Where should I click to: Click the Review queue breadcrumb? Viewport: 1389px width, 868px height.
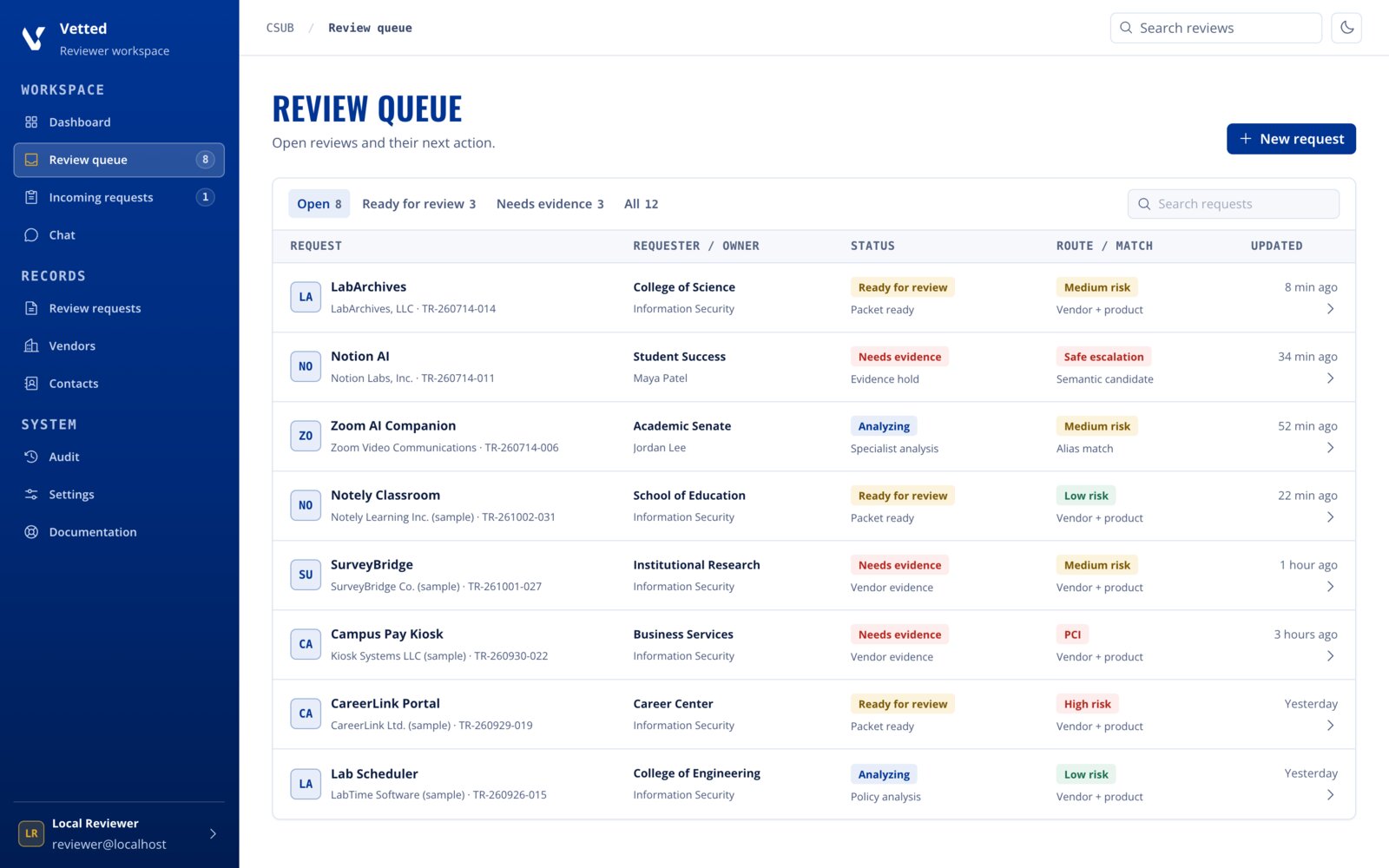370,28
